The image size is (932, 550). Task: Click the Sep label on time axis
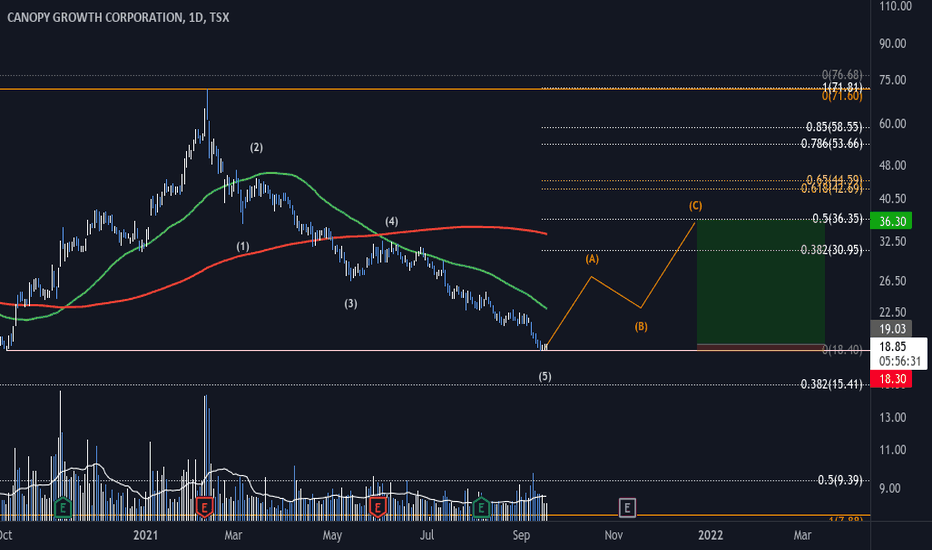[521, 535]
